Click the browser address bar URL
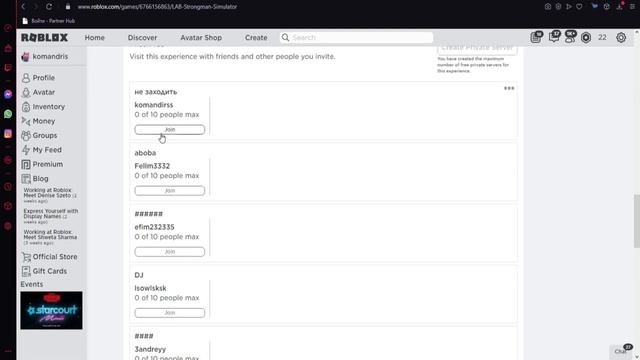The width and height of the screenshot is (640, 360). (157, 7)
